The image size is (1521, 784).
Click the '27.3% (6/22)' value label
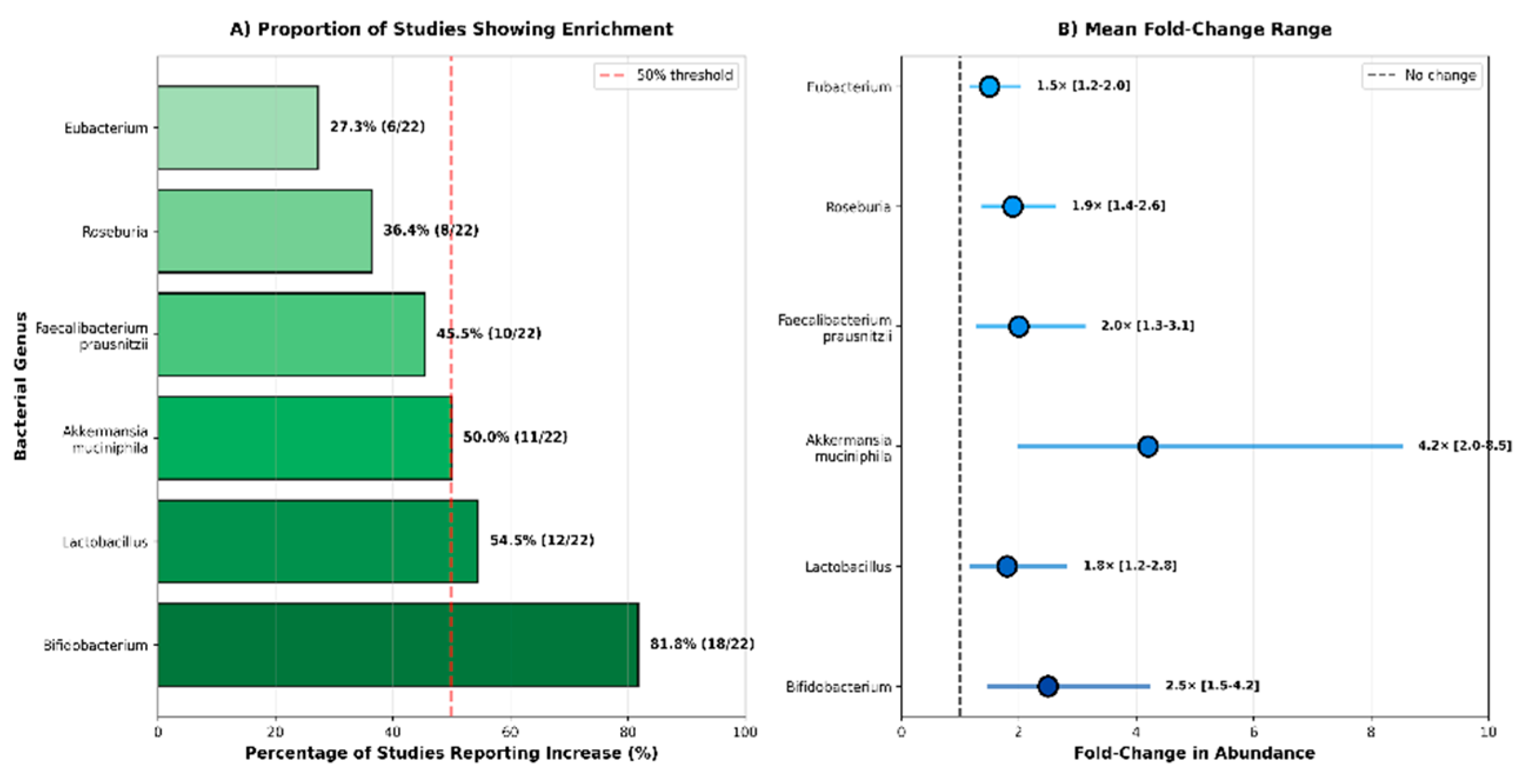click(377, 126)
